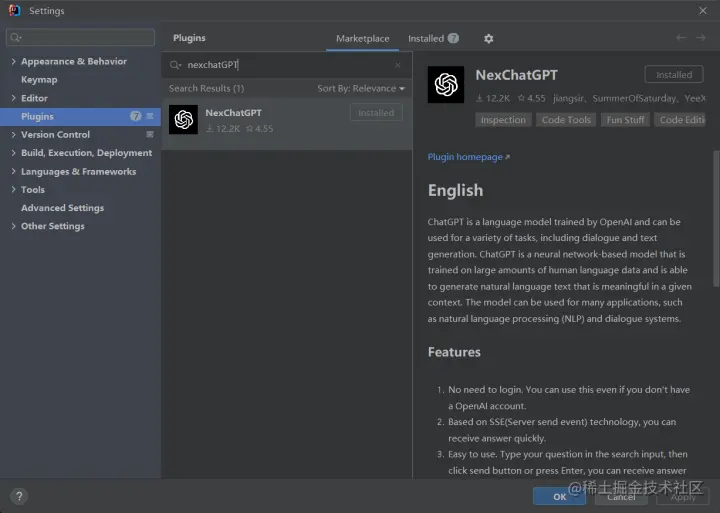Click the Code Editing tag
Image resolution: width=720 pixels, height=513 pixels.
680,120
